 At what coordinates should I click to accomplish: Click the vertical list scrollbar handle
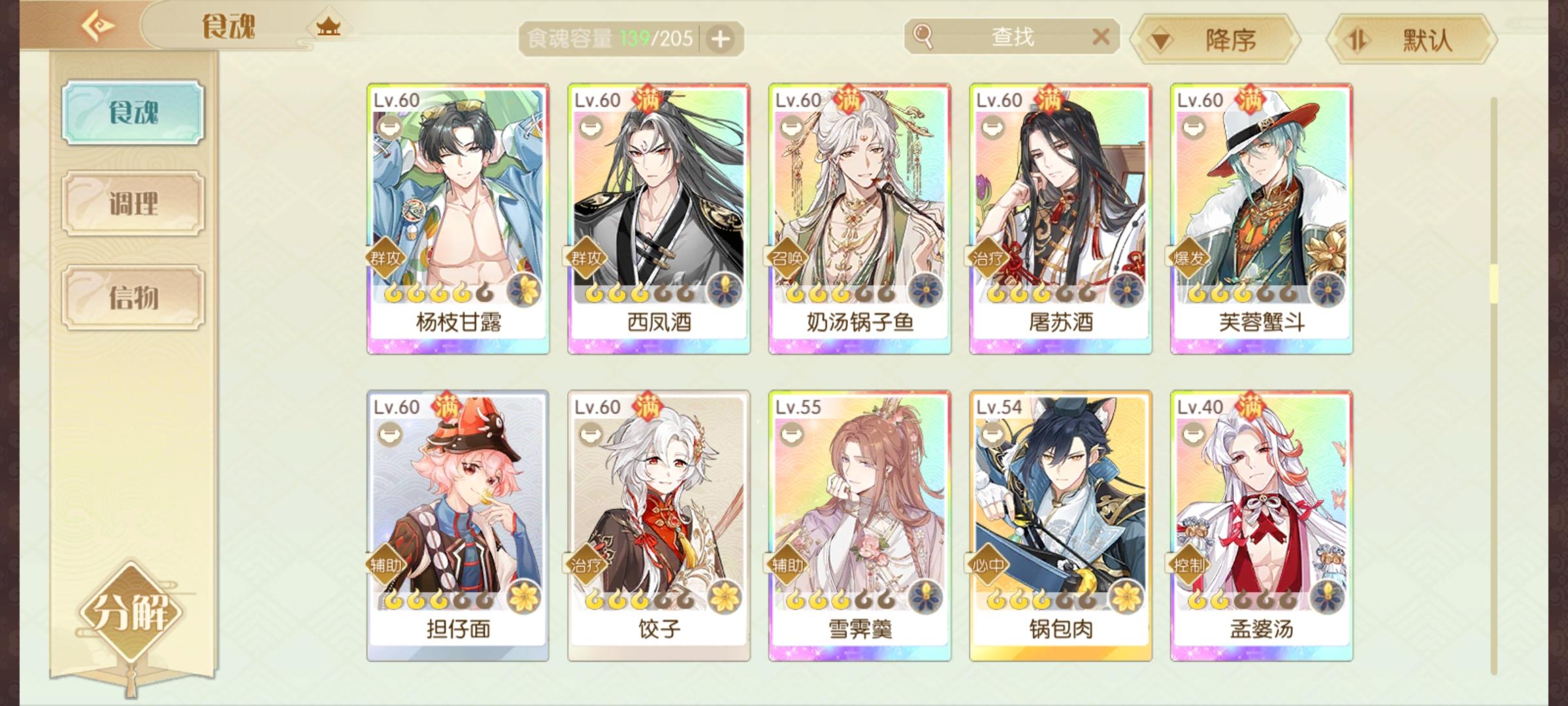(1494, 283)
